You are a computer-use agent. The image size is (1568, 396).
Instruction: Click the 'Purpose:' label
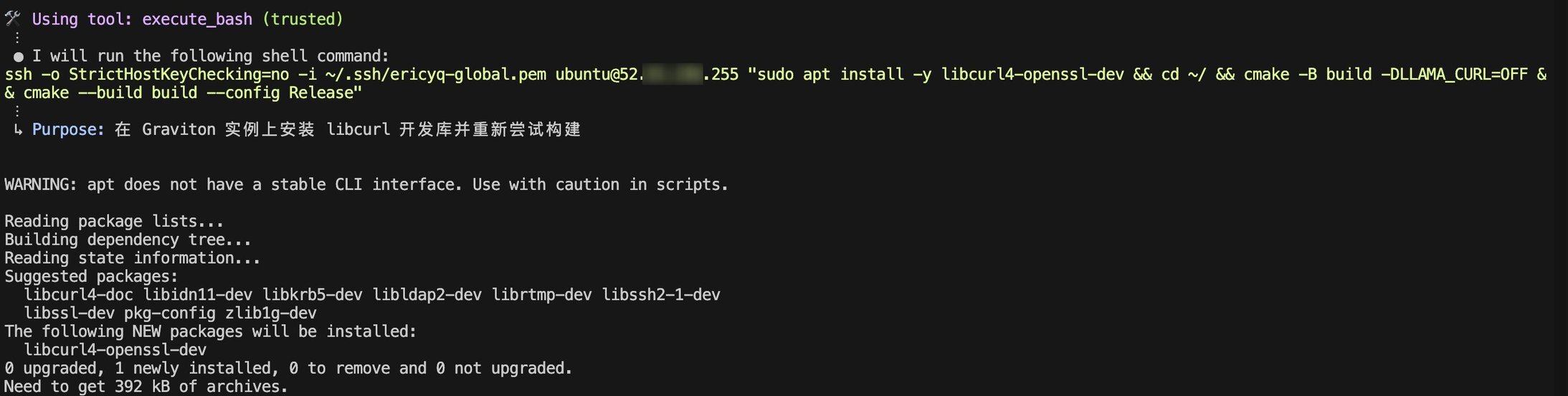tap(69, 130)
